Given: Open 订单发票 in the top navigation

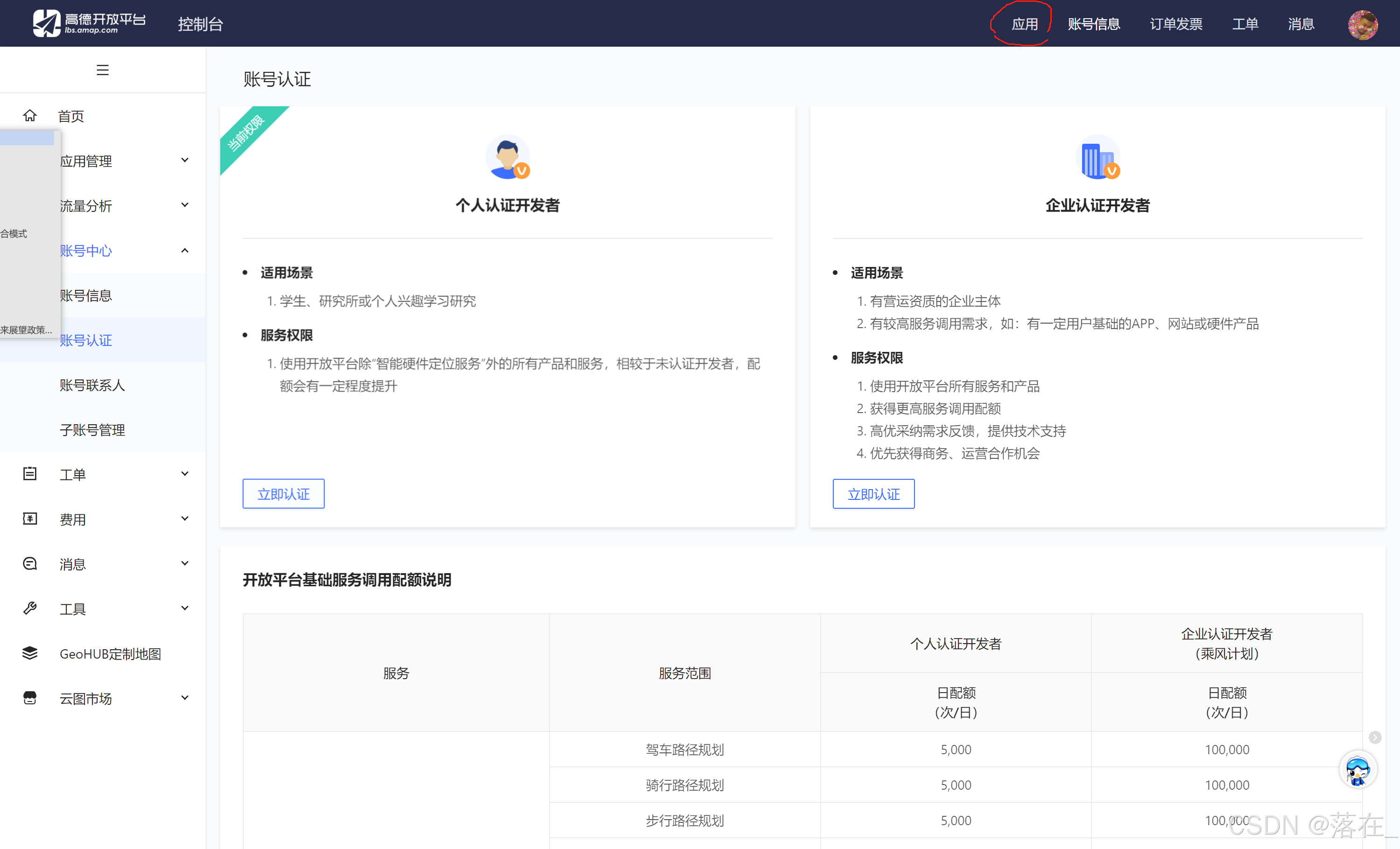Looking at the screenshot, I should point(1175,24).
